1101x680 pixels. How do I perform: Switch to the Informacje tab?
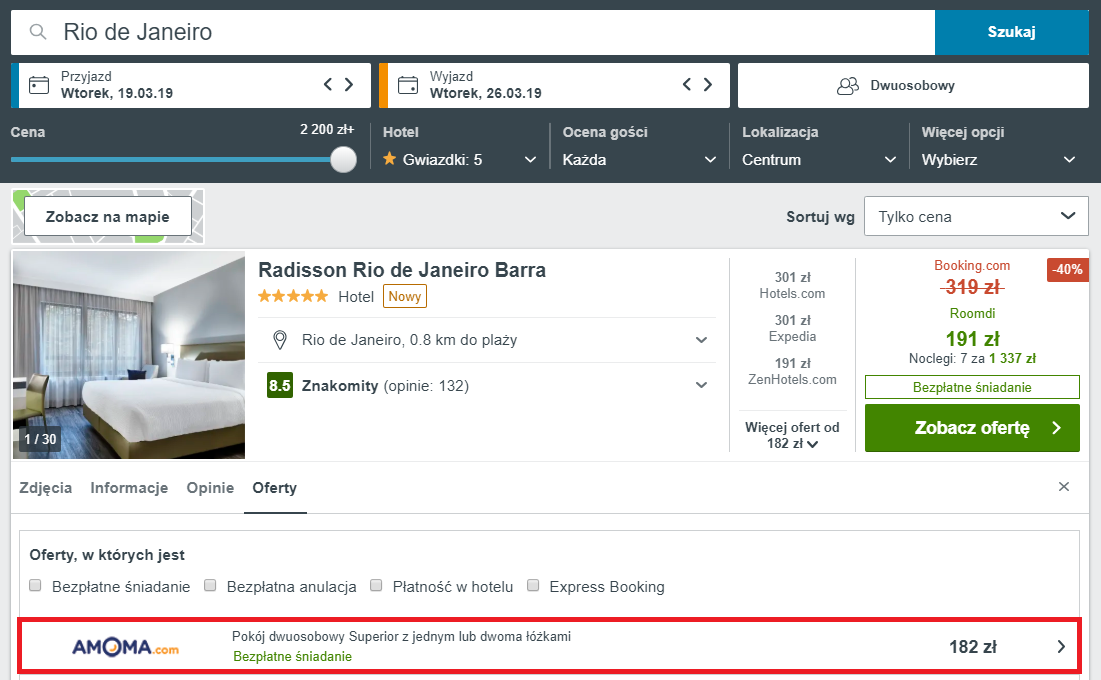coord(129,488)
